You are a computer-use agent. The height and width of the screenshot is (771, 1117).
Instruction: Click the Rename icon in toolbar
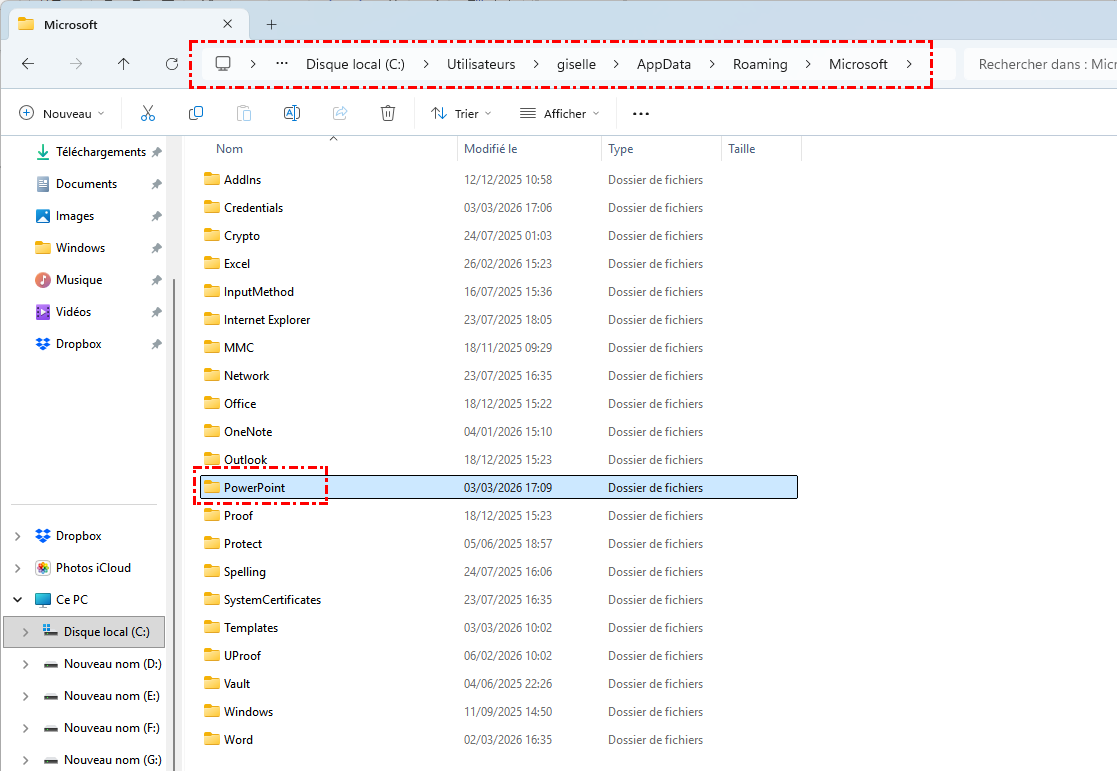click(292, 114)
